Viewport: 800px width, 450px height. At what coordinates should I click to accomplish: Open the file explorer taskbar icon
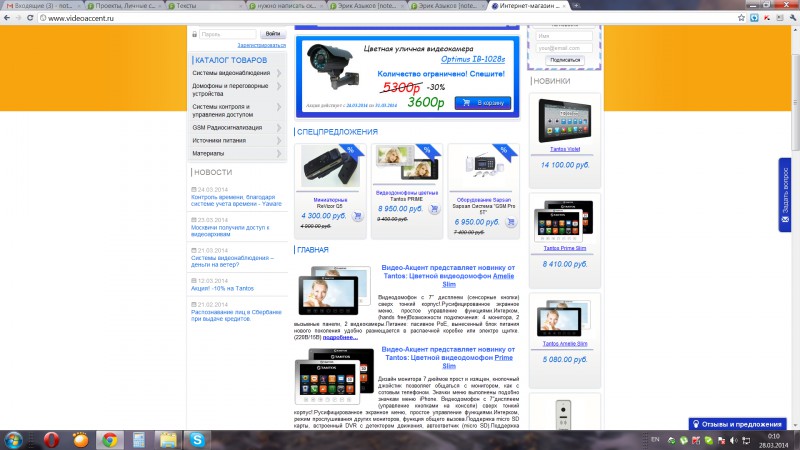(x=168, y=439)
